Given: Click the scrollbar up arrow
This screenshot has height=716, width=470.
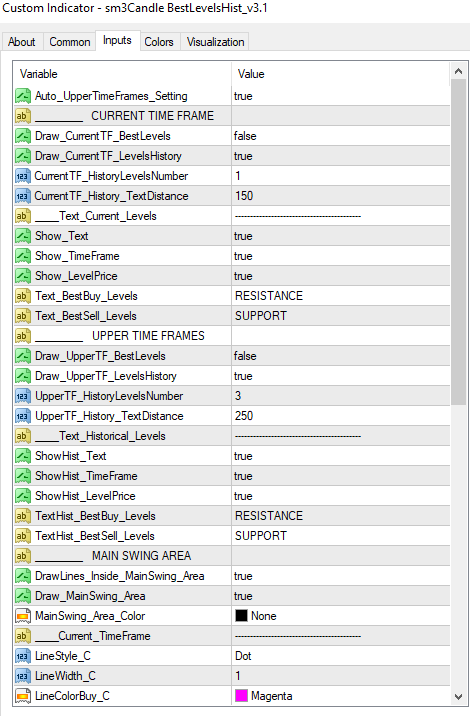Looking at the screenshot, I should 459,71.
